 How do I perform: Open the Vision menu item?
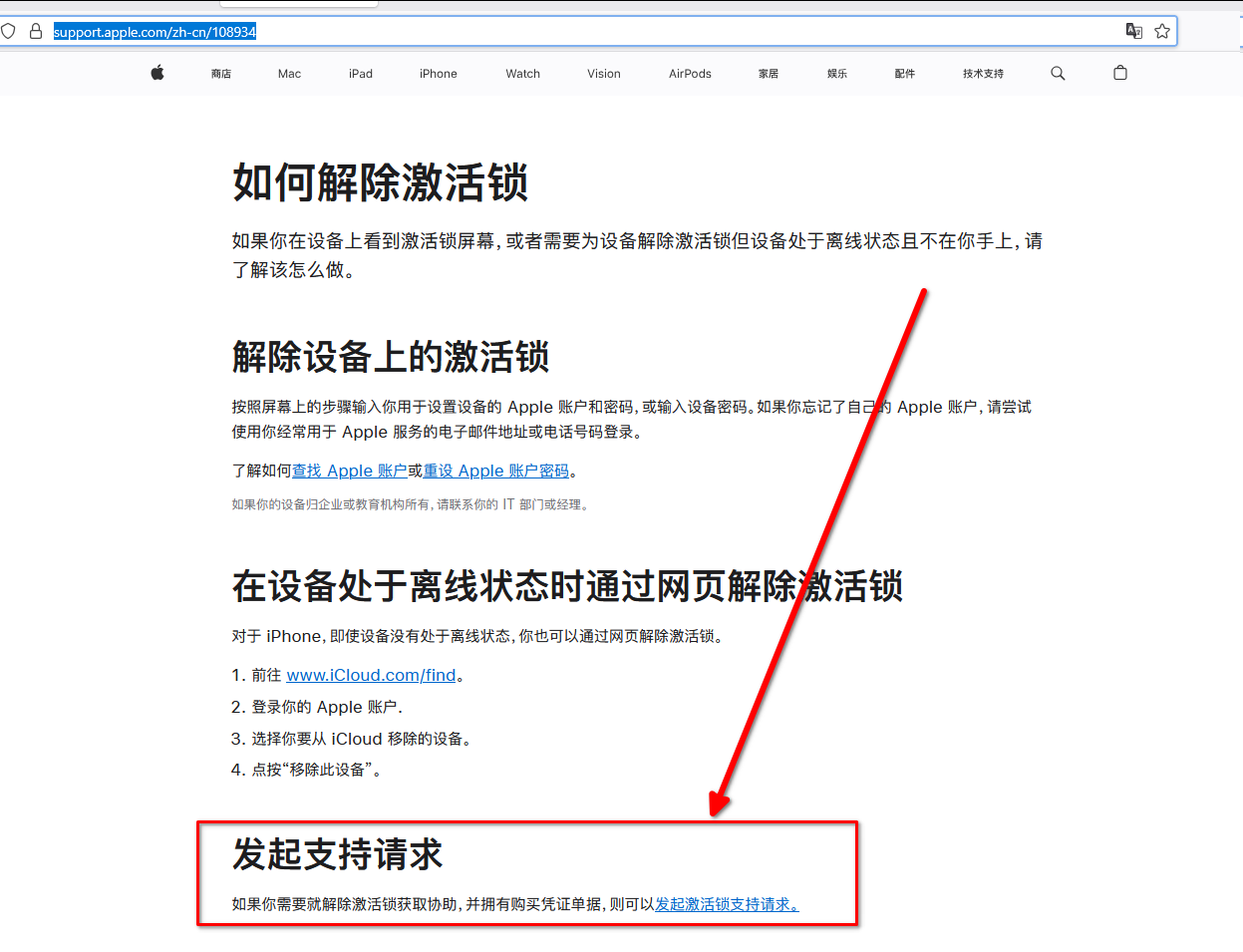click(x=603, y=74)
